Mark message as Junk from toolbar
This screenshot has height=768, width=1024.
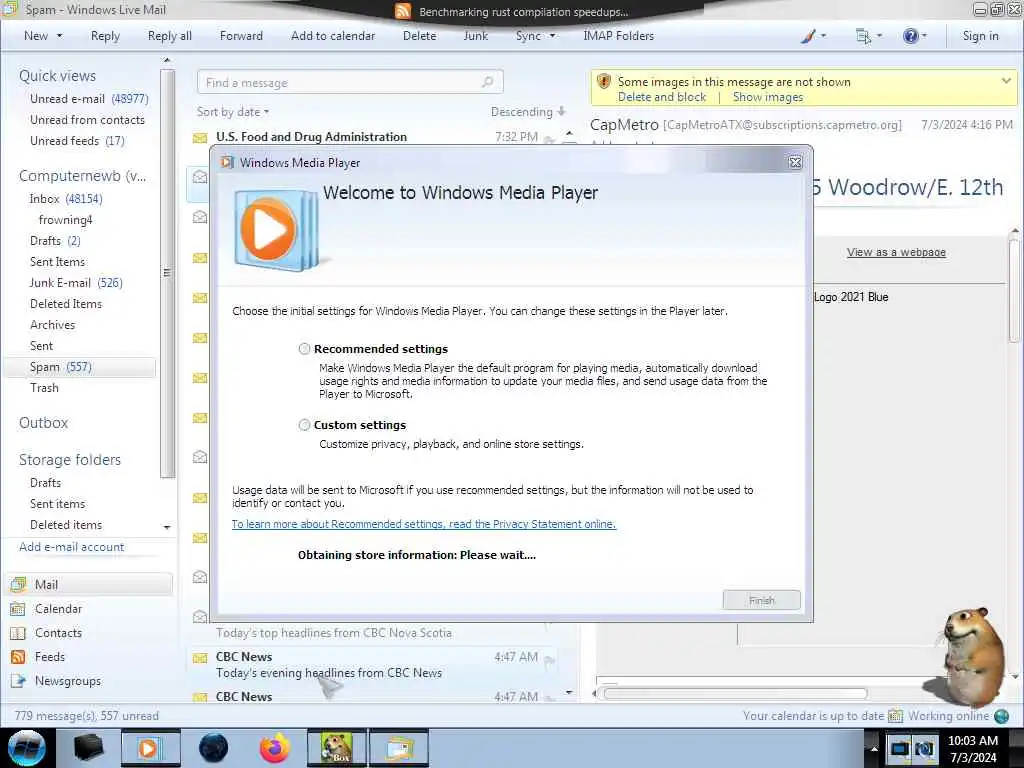(475, 36)
